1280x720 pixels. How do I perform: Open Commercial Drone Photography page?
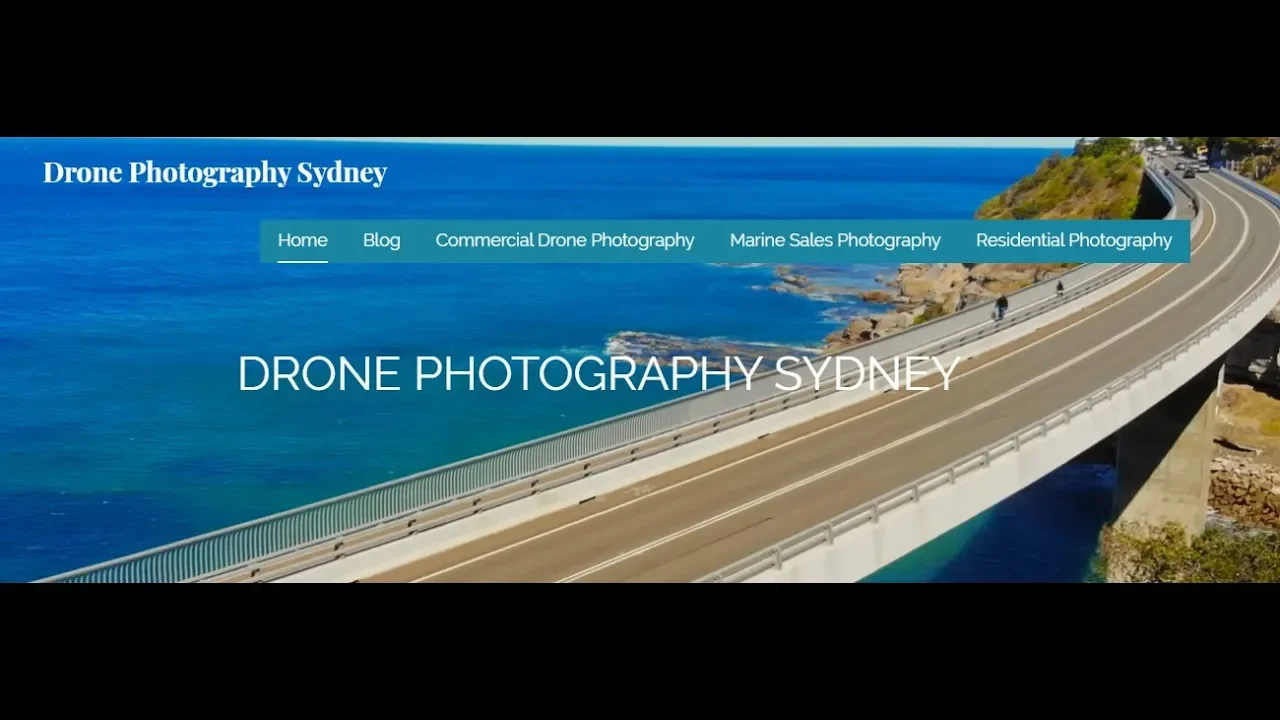pyautogui.click(x=565, y=240)
